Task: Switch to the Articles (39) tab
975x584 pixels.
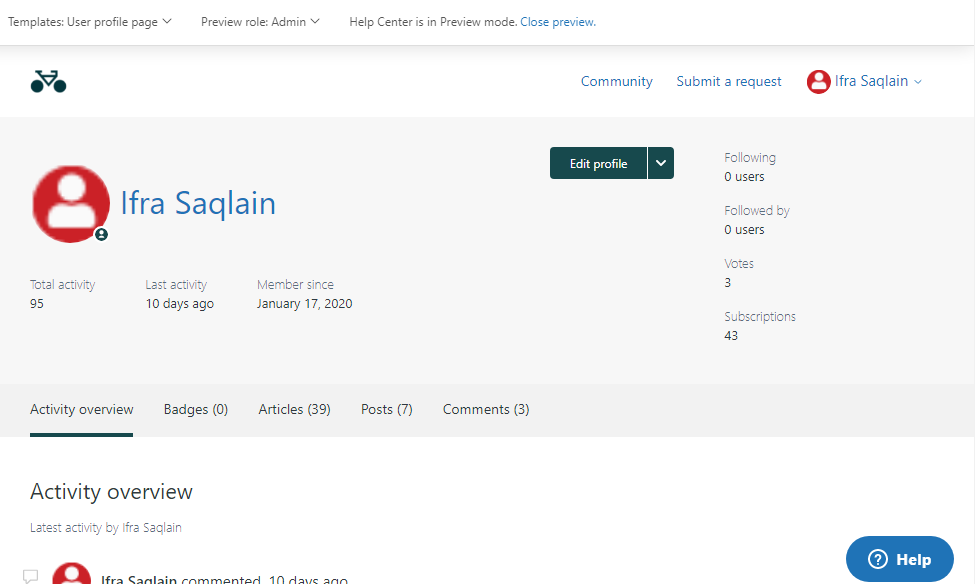Action: 294,409
